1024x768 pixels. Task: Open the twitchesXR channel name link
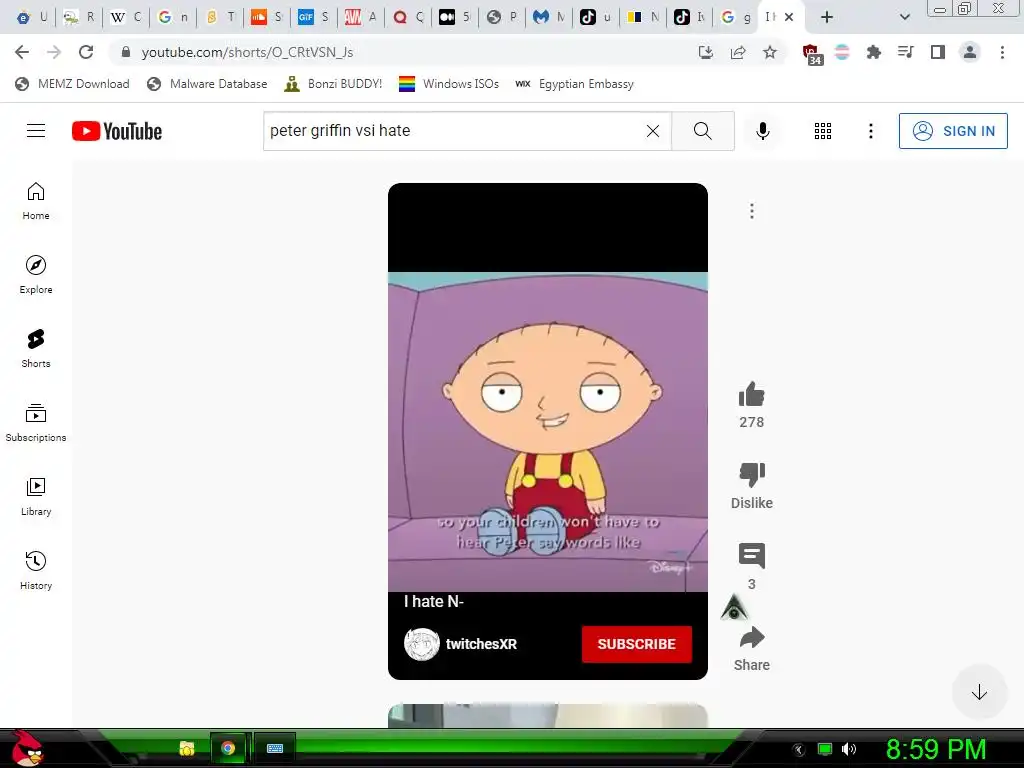click(481, 644)
